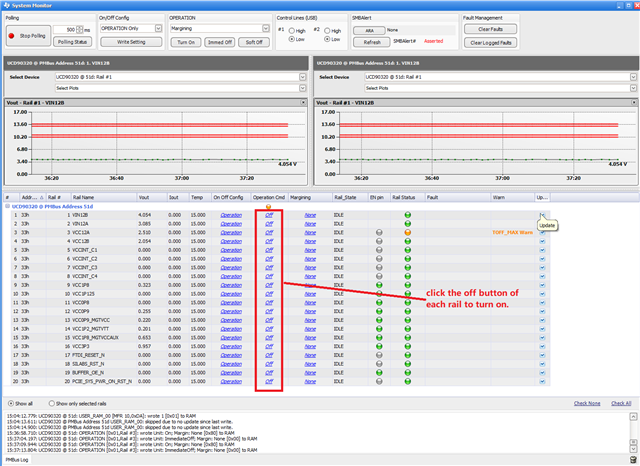
Task: Open left panel Select Plots dropdown
Action: click(302, 88)
